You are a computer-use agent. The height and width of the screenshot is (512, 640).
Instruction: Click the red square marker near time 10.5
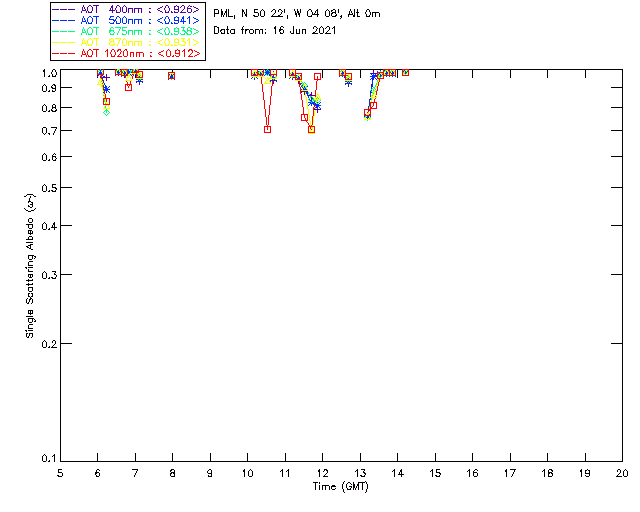click(267, 129)
